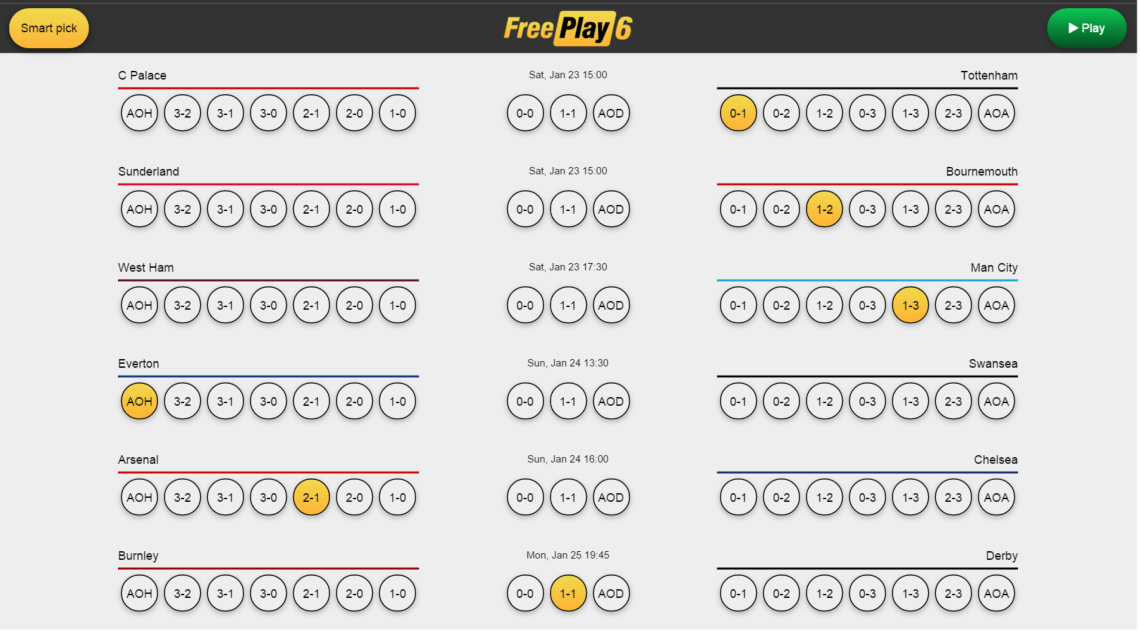Screen dimensions: 1140x631
Task: Pick 1-2 for Bournemouth
Action: 824,209
